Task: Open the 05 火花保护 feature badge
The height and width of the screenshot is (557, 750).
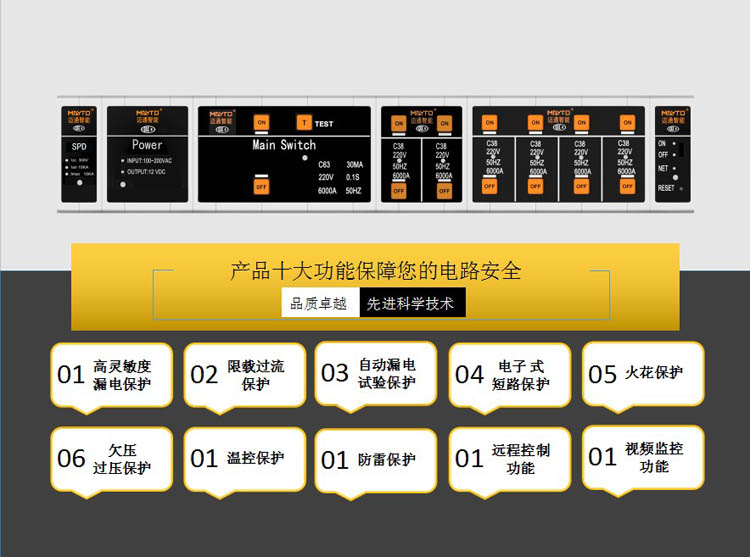Action: 643,374
